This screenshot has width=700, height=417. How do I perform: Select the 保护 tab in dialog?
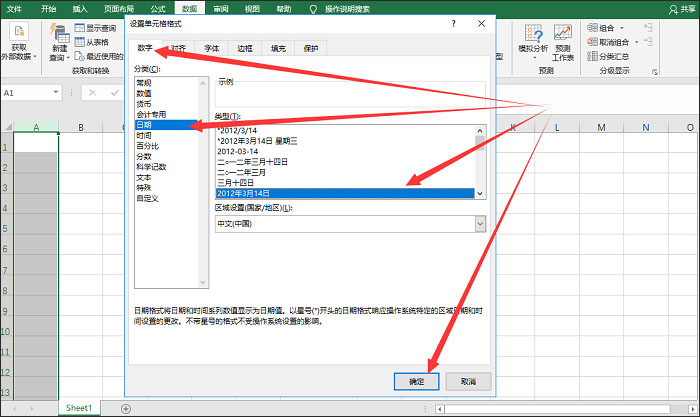311,48
